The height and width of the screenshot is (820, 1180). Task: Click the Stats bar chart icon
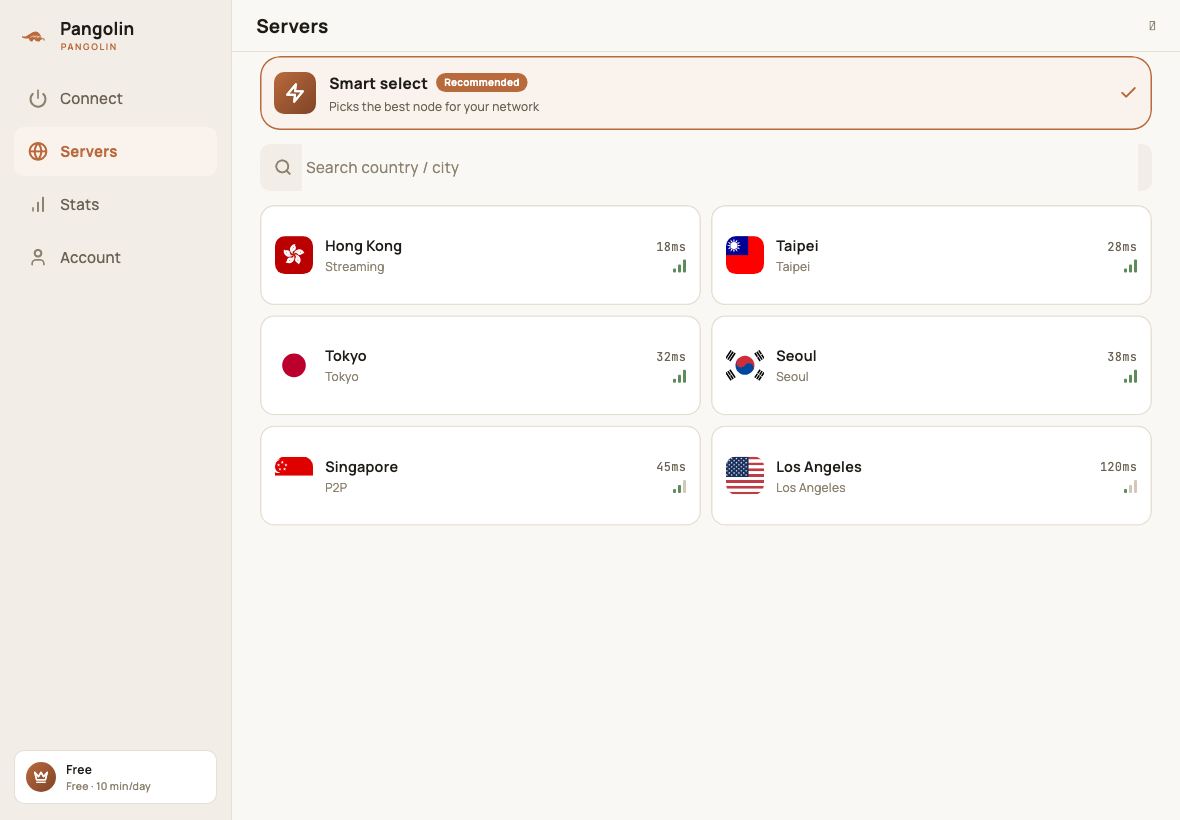(38, 205)
